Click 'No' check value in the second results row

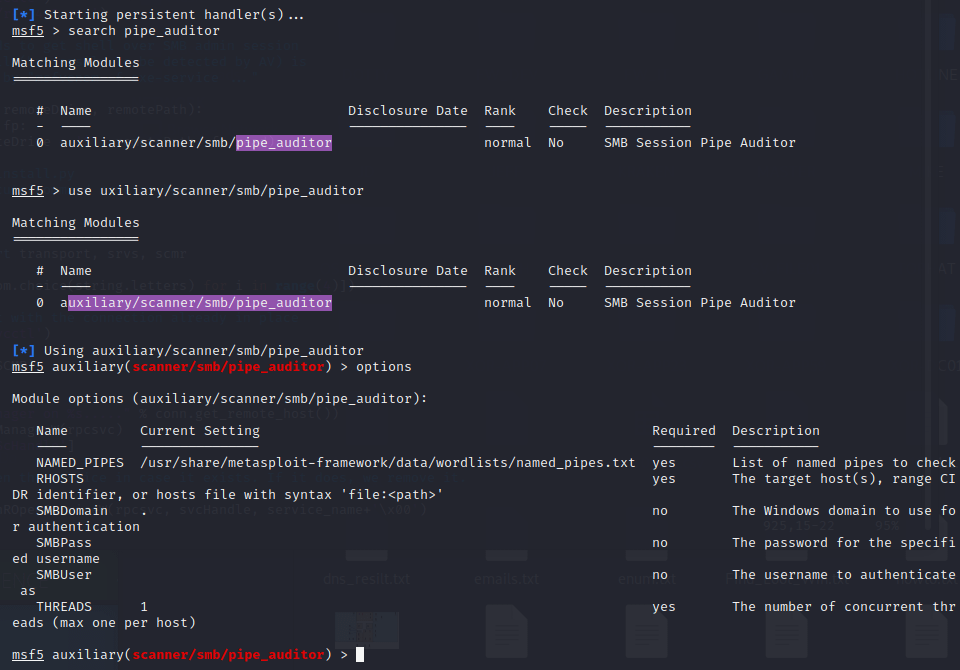click(x=556, y=303)
